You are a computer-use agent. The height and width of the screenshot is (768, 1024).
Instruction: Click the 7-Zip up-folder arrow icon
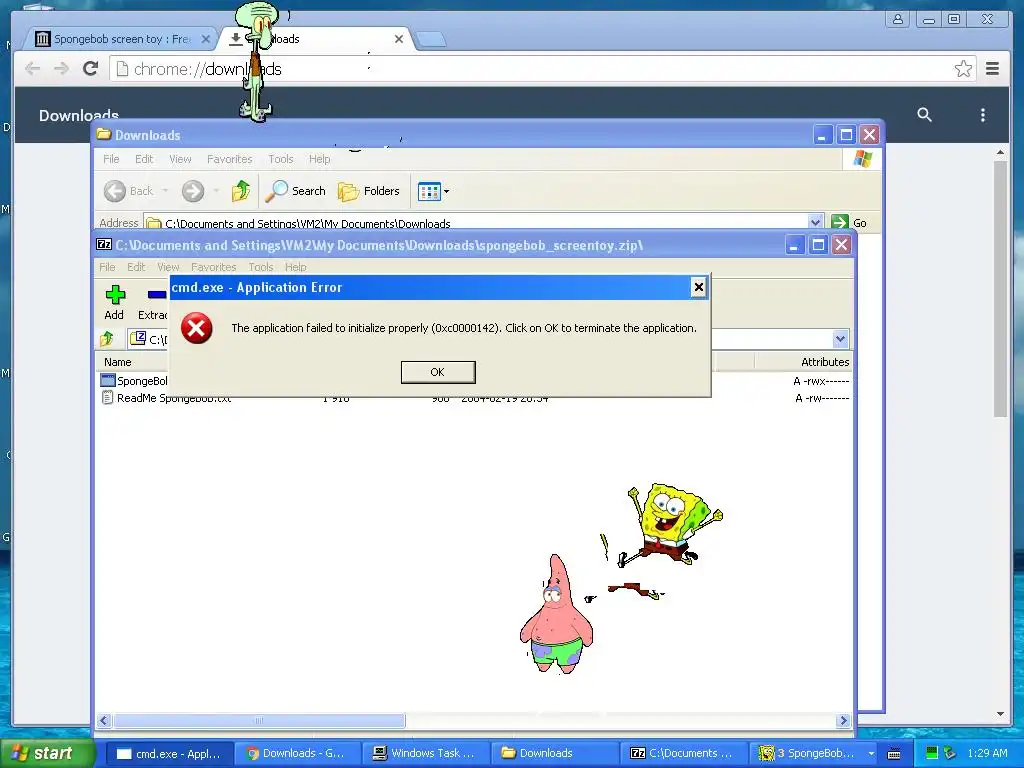[106, 339]
